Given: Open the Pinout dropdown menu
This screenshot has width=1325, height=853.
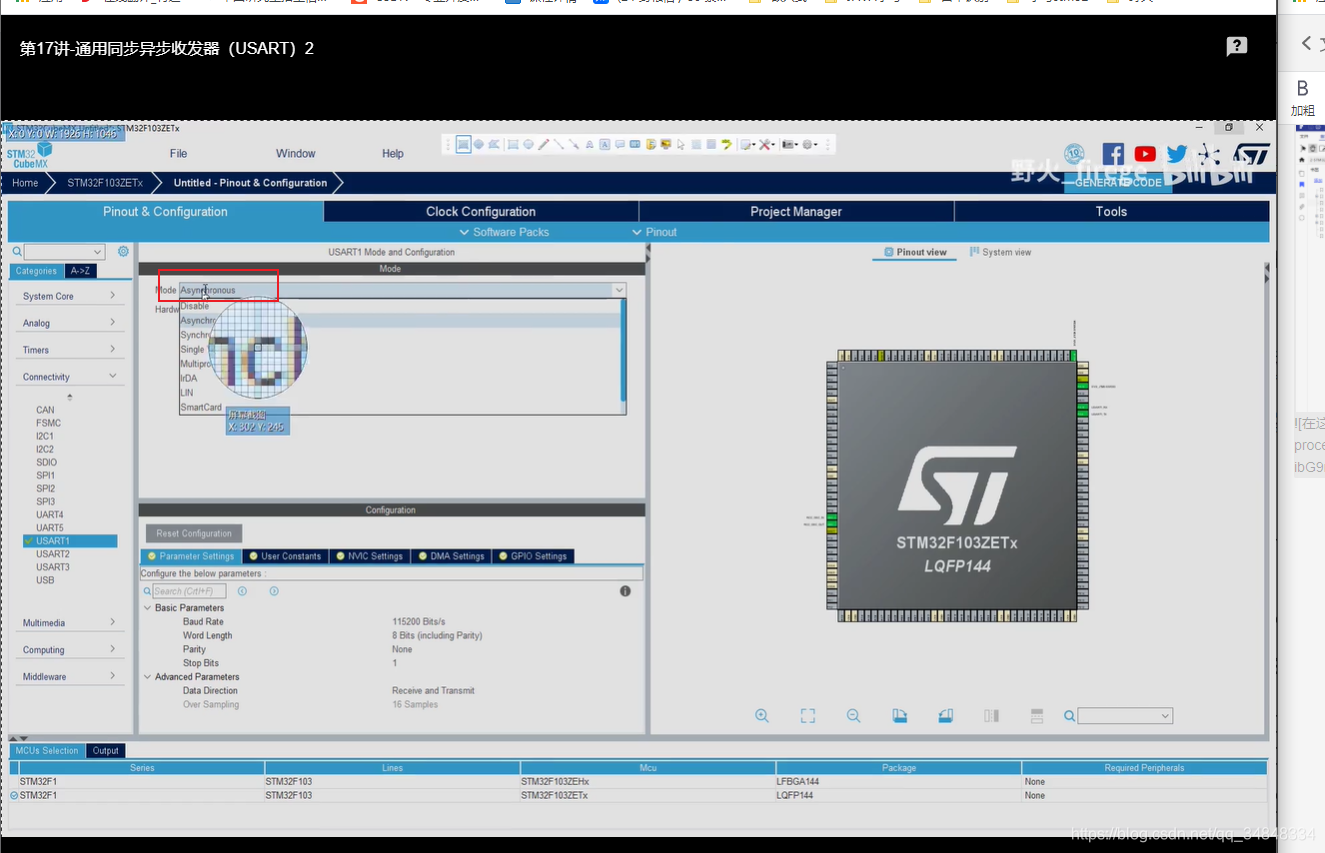Looking at the screenshot, I should 655,232.
